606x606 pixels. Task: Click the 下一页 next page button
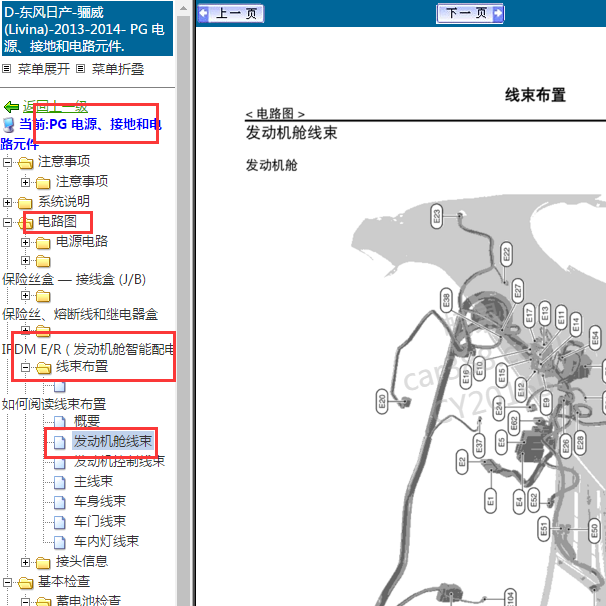470,14
